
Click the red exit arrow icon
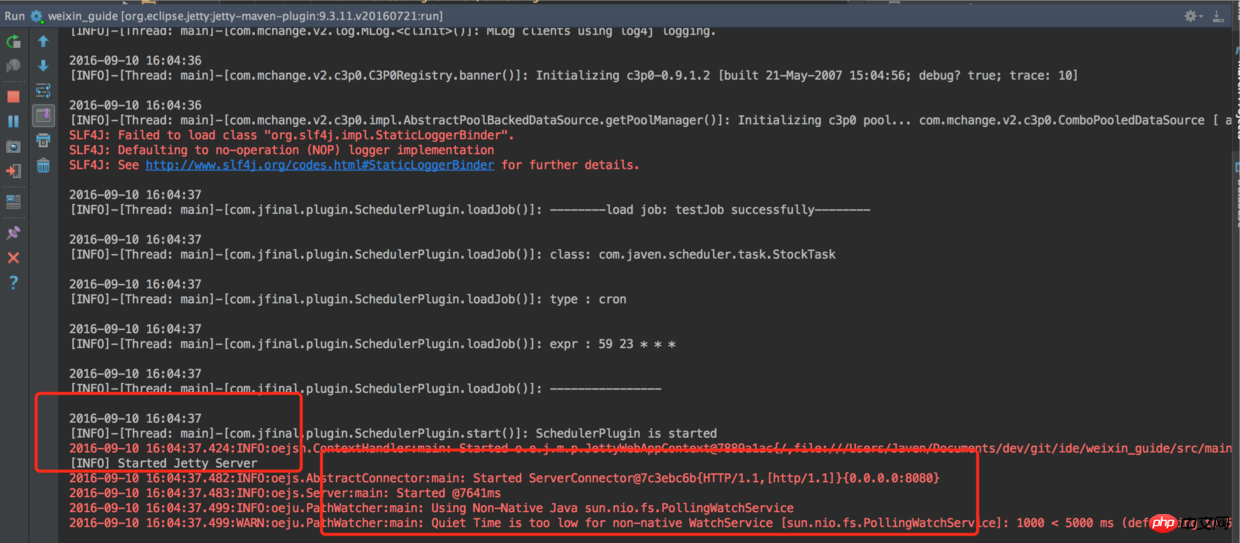(x=13, y=171)
